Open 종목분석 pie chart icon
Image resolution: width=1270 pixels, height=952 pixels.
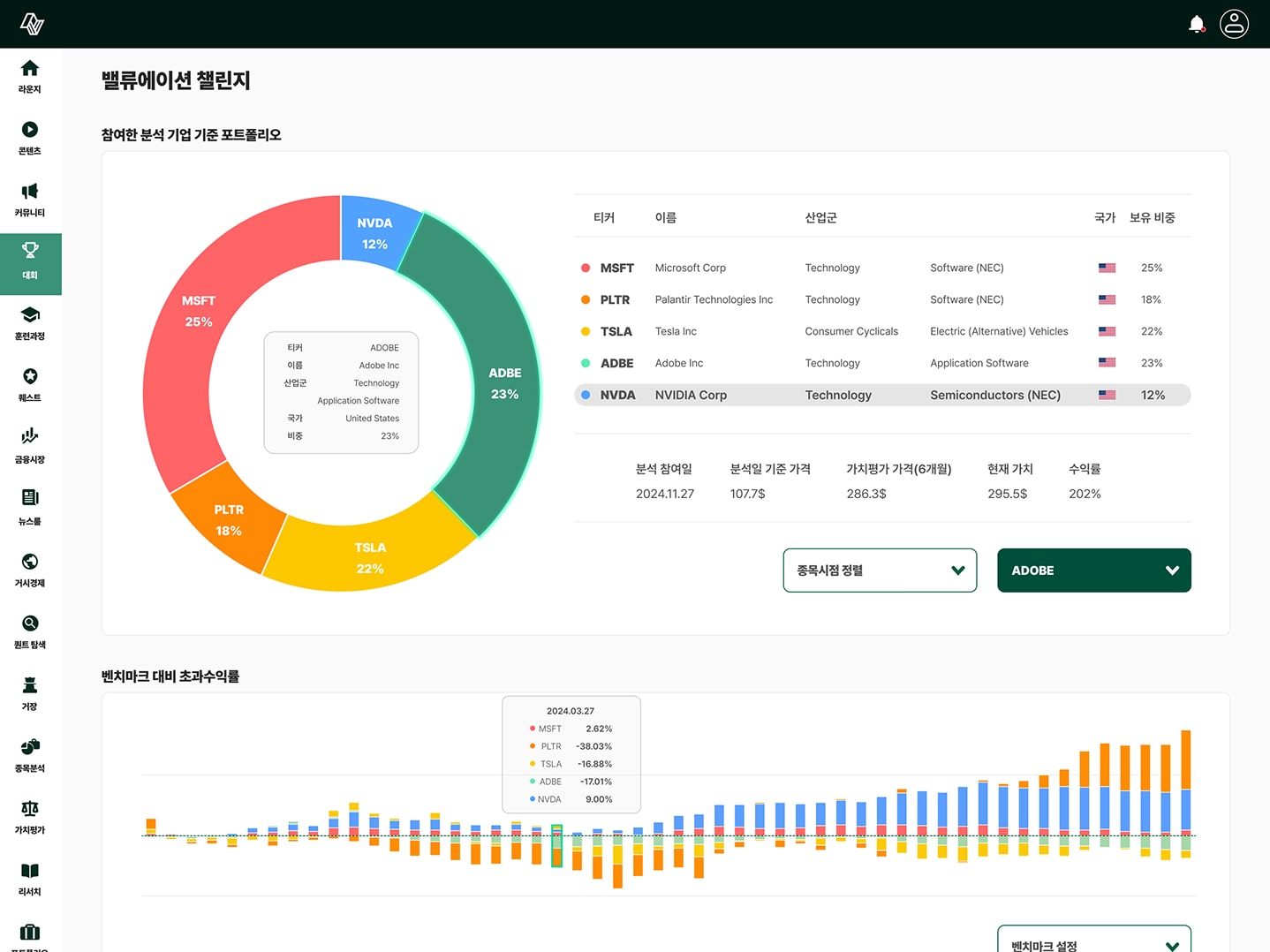click(x=30, y=747)
